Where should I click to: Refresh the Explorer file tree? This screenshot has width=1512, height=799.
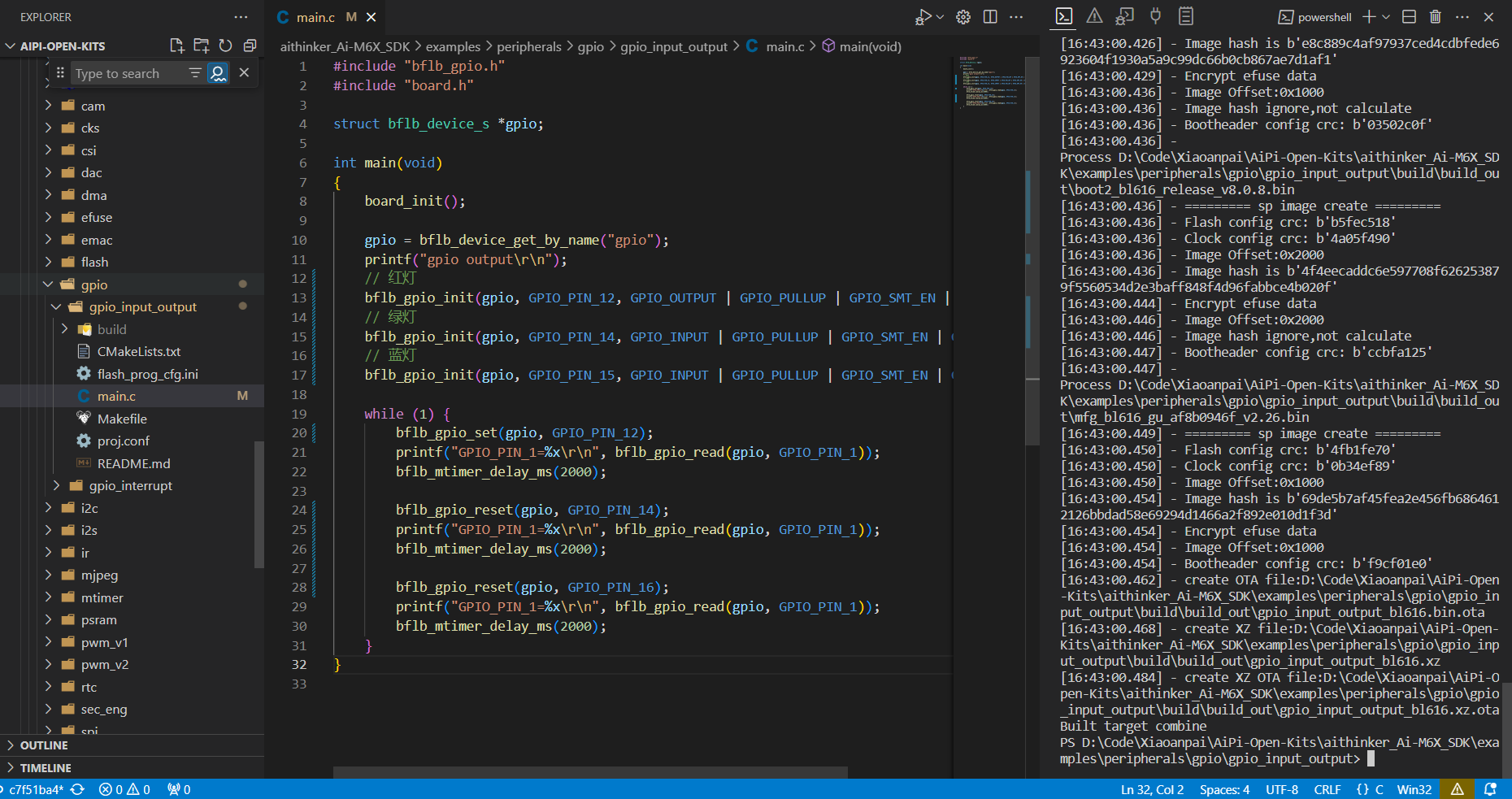(225, 46)
